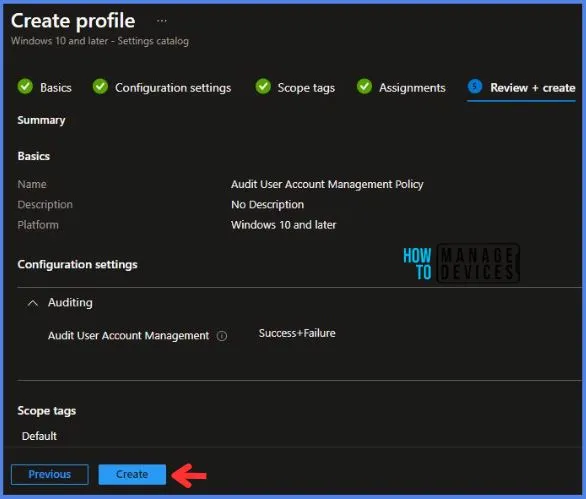Click the Scope tags green checkmark icon
Screen dimensions: 586x499
(263, 86)
